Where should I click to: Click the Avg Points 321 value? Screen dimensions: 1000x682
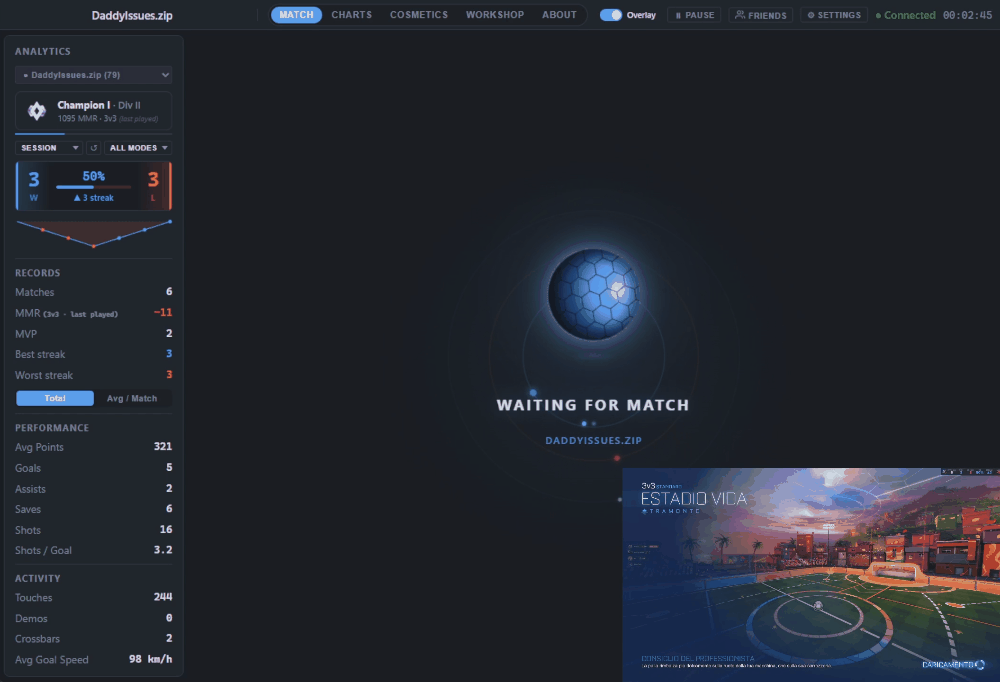163,447
